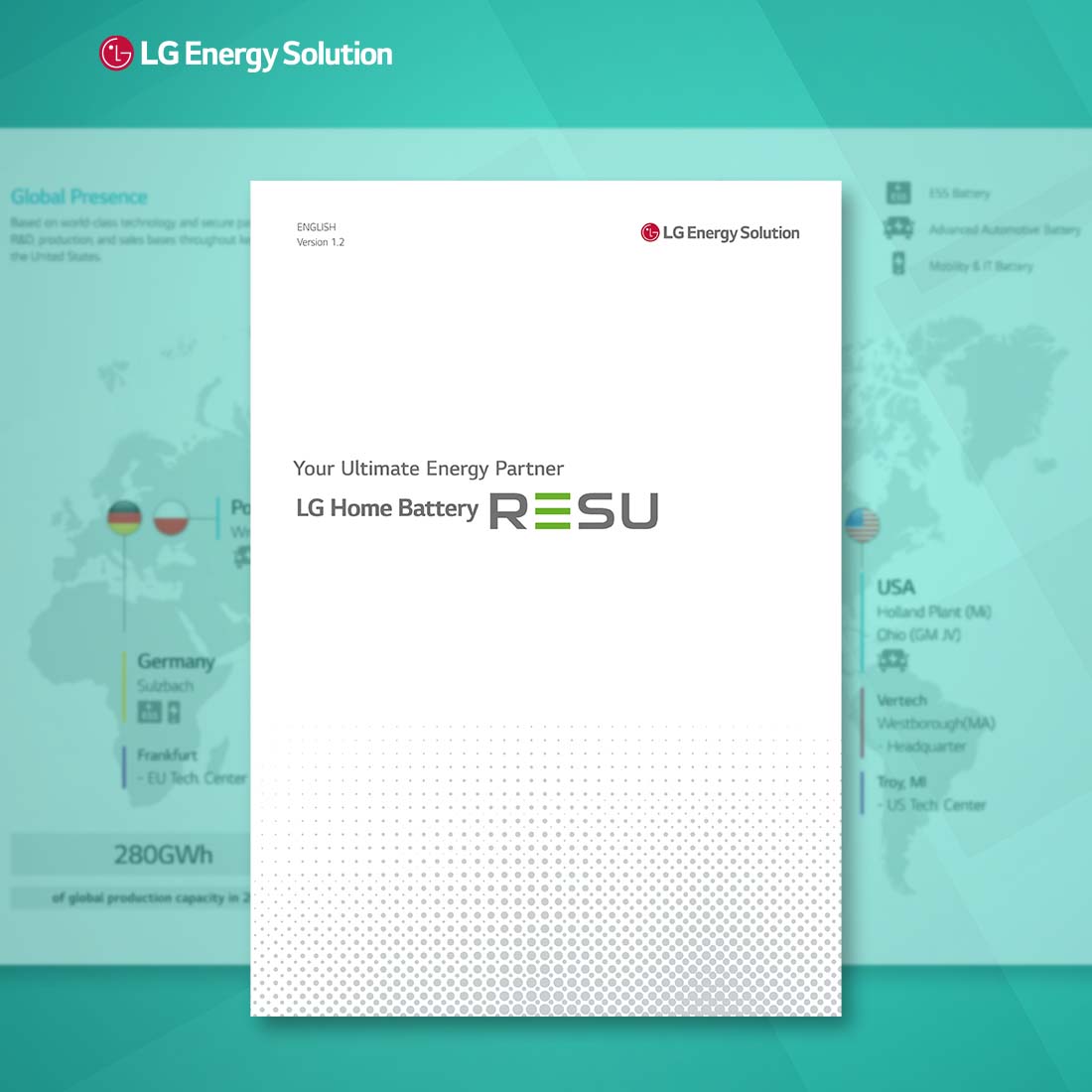The width and height of the screenshot is (1092, 1092).
Task: Click the LG logo in the top-left header
Action: pos(116,54)
